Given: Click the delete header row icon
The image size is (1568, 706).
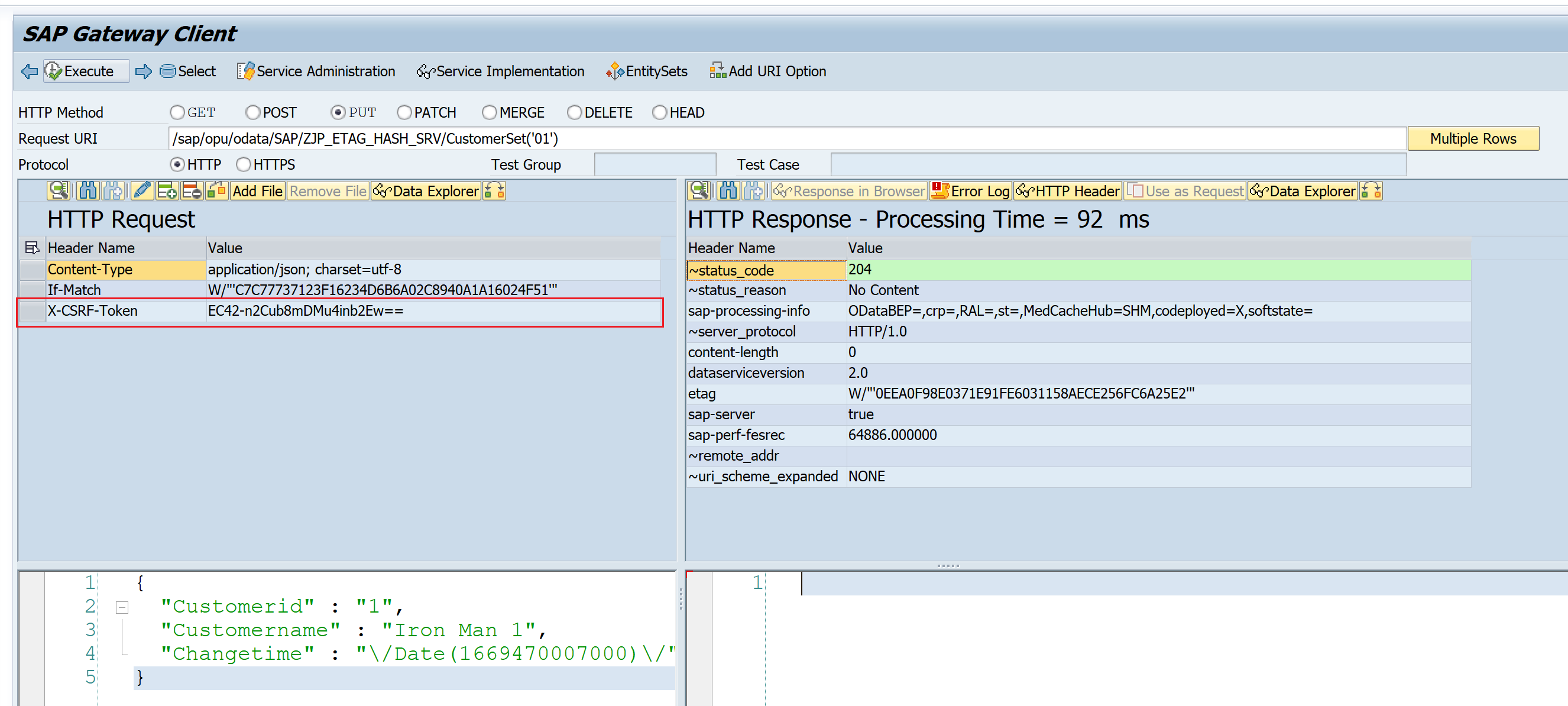Looking at the screenshot, I should 192,191.
